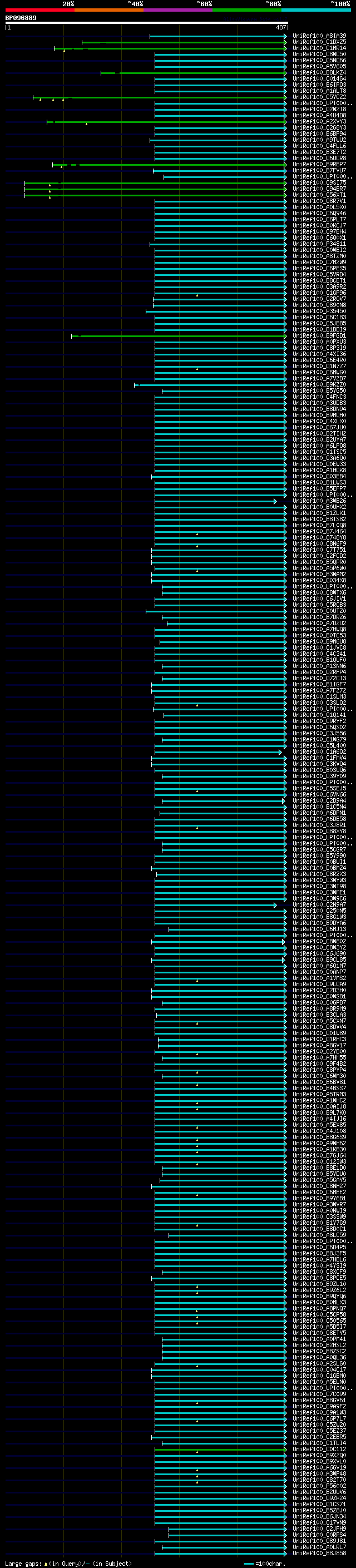The width and height of the screenshot is (356, 1568).
Task: Select the UniRef100_P34811 label
Action: point(319,244)
